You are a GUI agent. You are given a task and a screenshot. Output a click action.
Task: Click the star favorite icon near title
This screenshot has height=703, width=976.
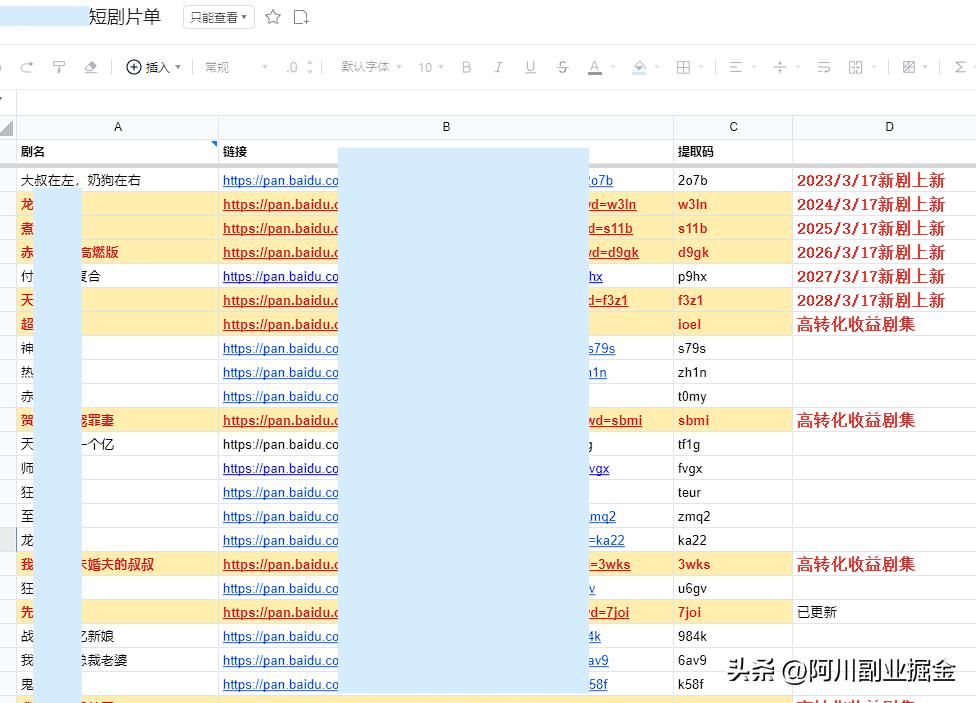point(273,16)
